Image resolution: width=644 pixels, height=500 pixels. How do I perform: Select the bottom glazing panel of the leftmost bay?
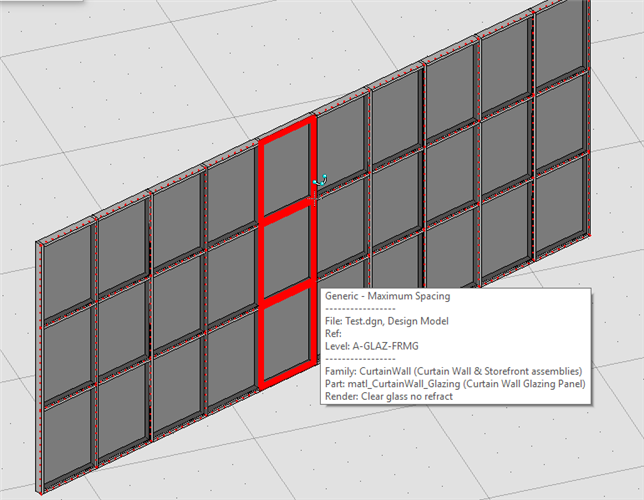pos(68,437)
